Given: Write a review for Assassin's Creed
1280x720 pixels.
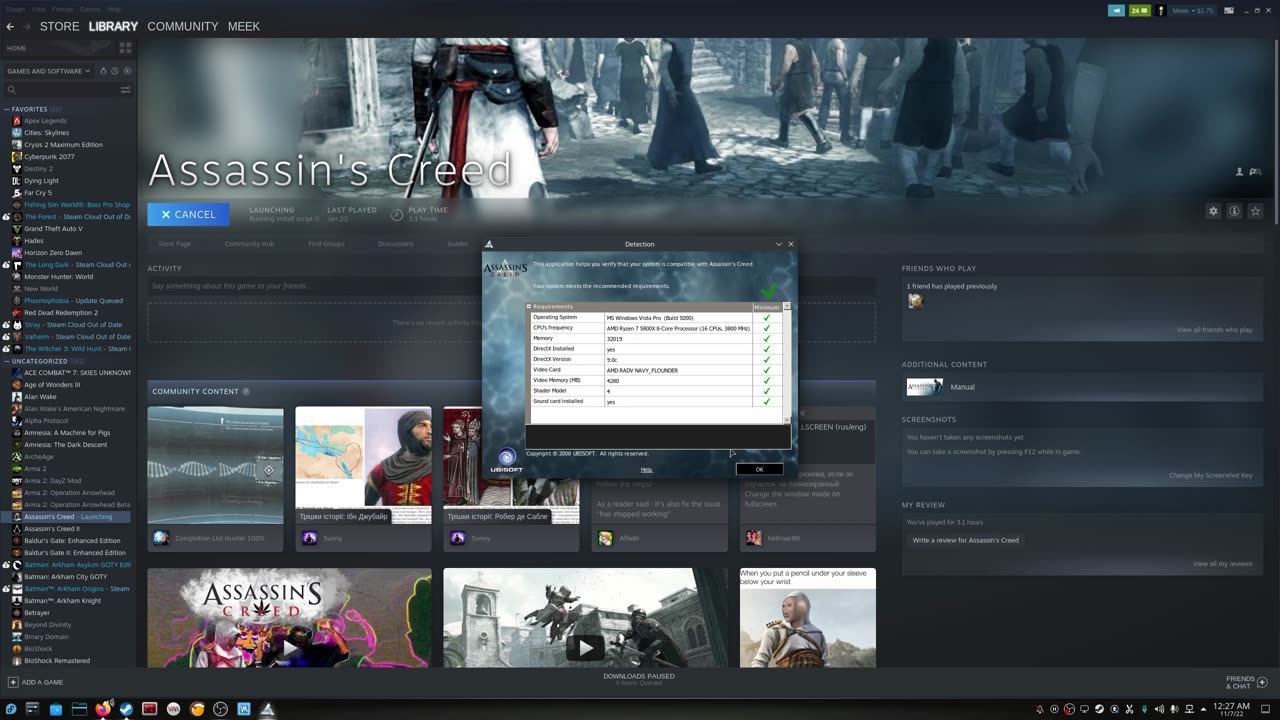Looking at the screenshot, I should [965, 540].
